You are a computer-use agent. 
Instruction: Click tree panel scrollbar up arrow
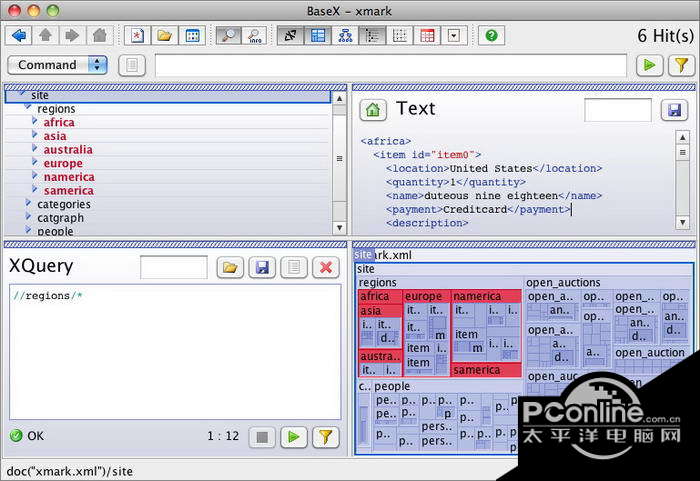(339, 98)
